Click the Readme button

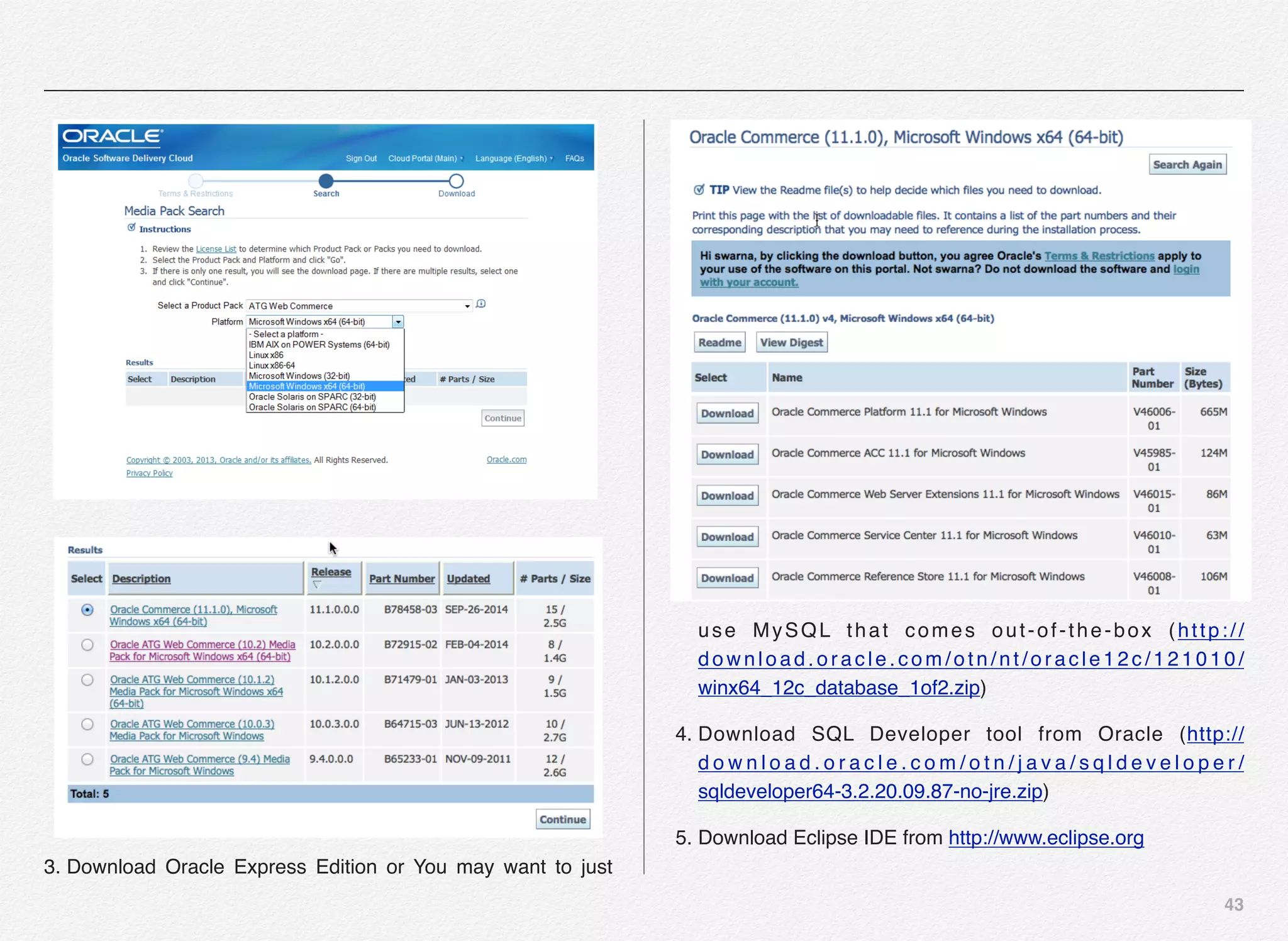click(x=719, y=342)
